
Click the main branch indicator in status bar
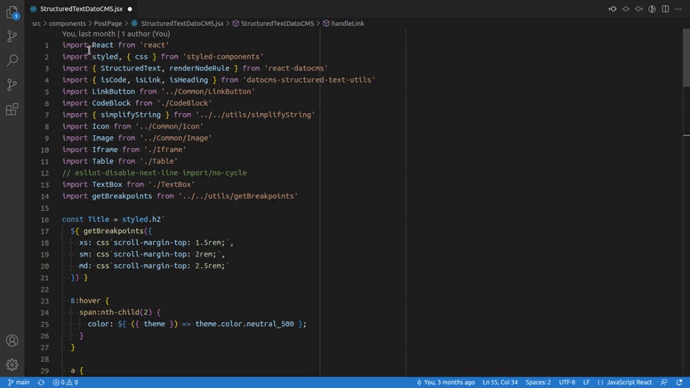click(x=18, y=382)
